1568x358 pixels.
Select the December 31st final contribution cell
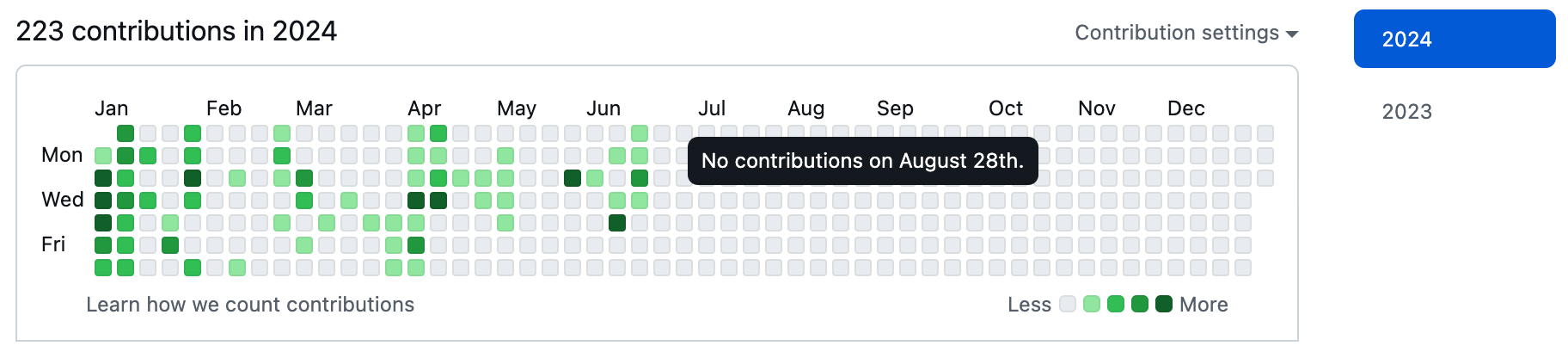pyautogui.click(x=1265, y=178)
